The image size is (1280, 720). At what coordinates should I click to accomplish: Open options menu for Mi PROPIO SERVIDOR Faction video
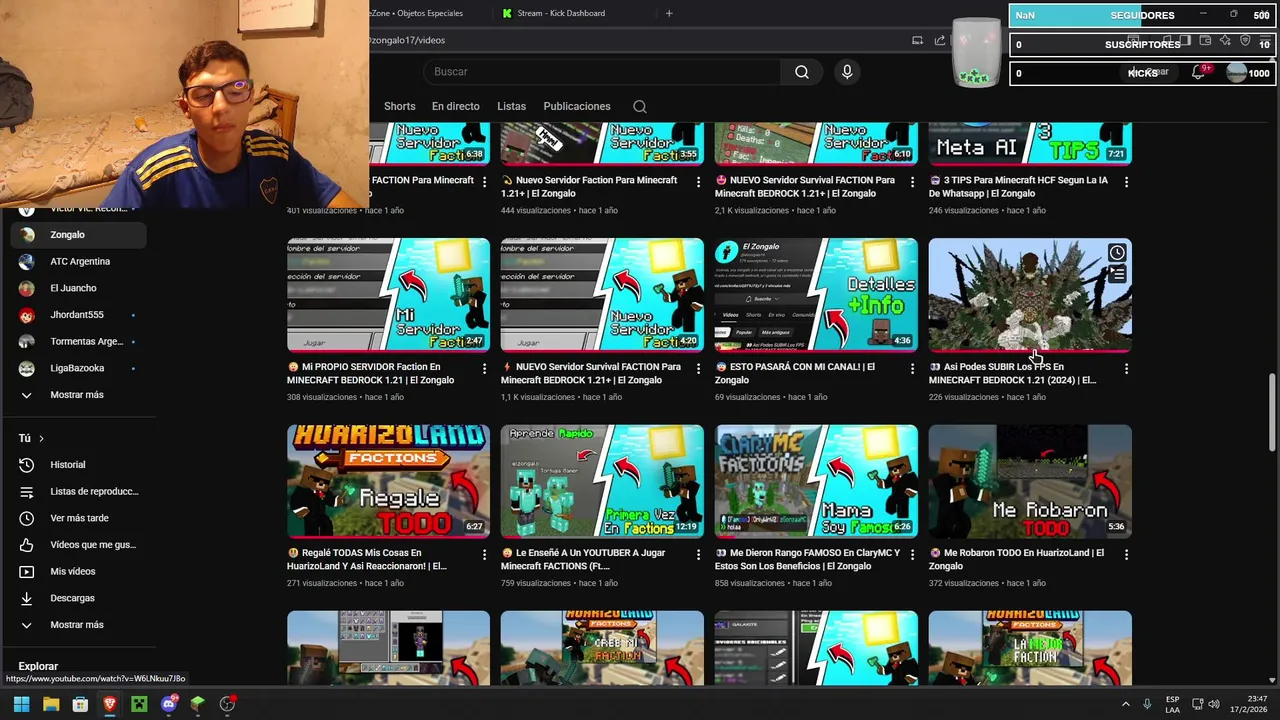pyautogui.click(x=484, y=368)
